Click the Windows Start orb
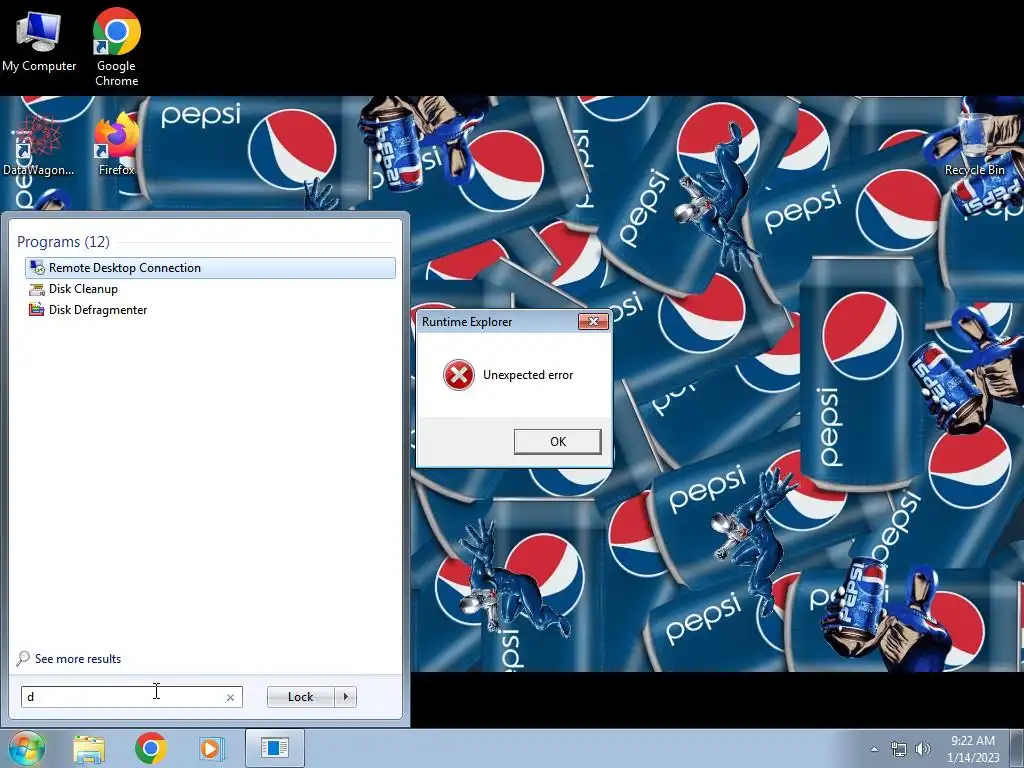 coord(25,748)
